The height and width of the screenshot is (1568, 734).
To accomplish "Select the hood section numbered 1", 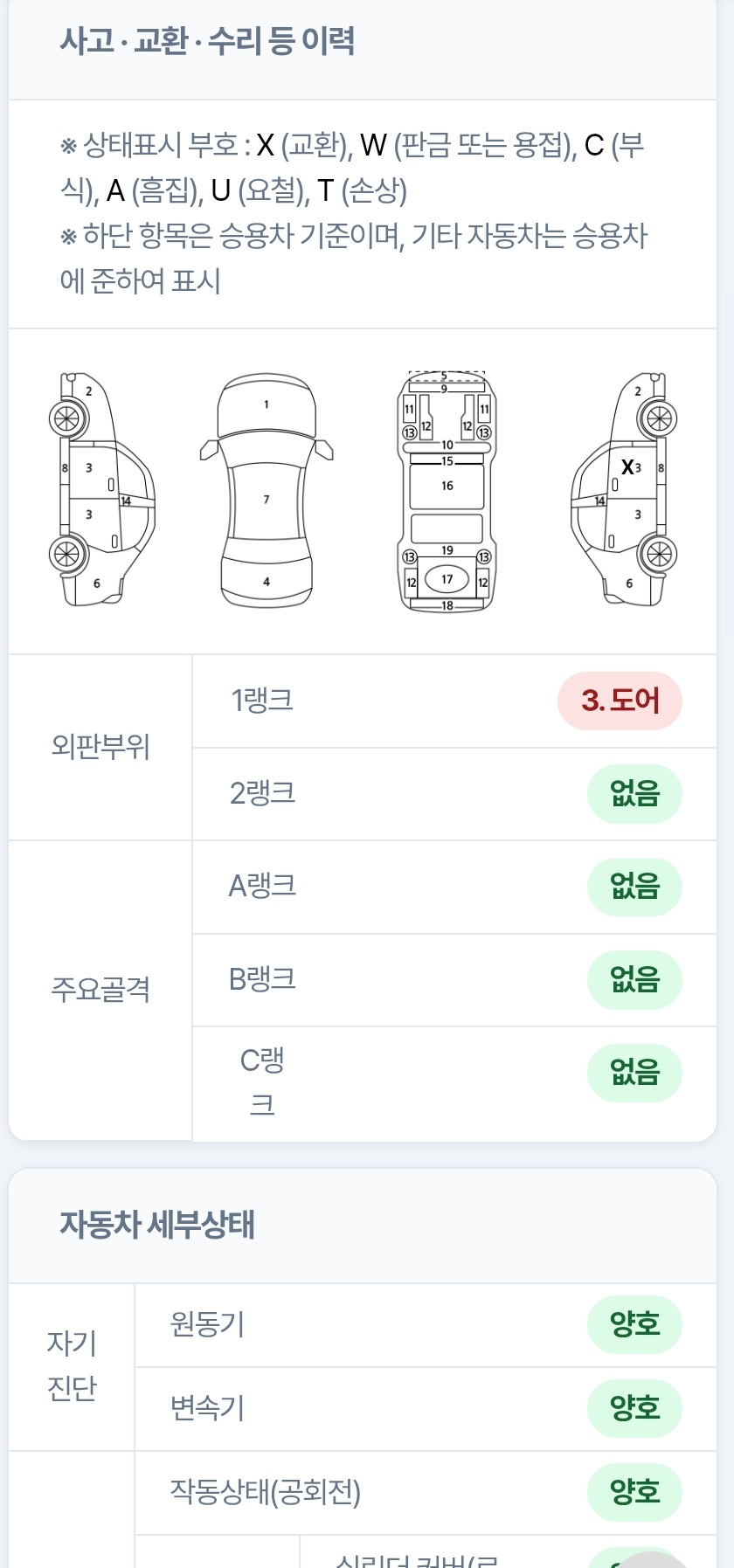I will (267, 404).
